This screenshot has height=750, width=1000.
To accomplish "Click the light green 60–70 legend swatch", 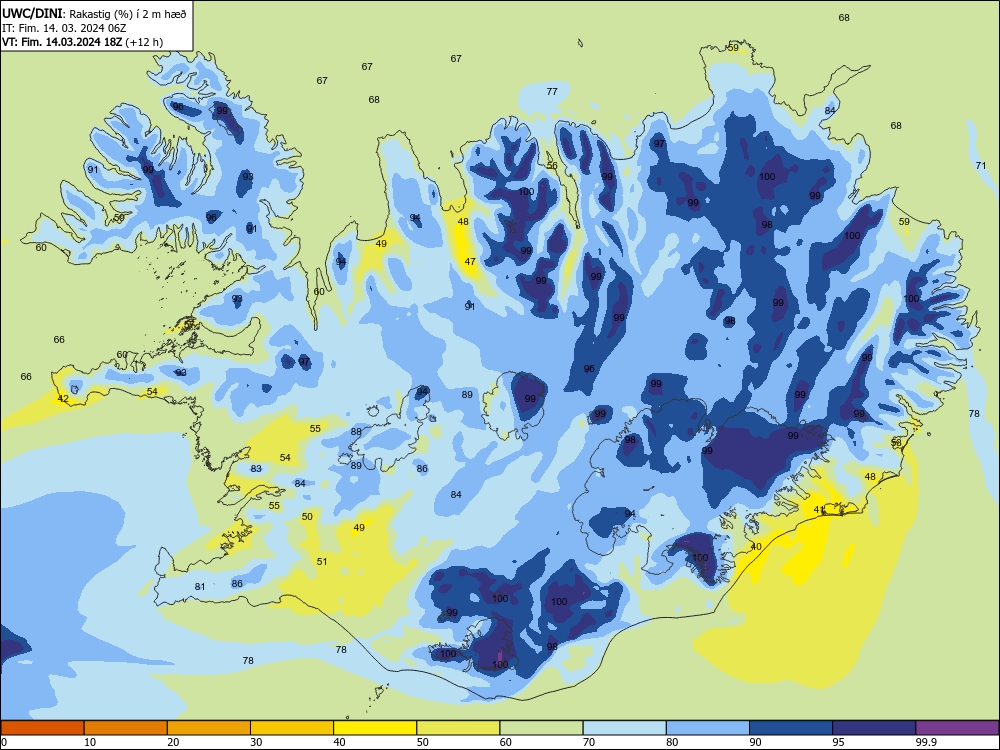I will (541, 728).
